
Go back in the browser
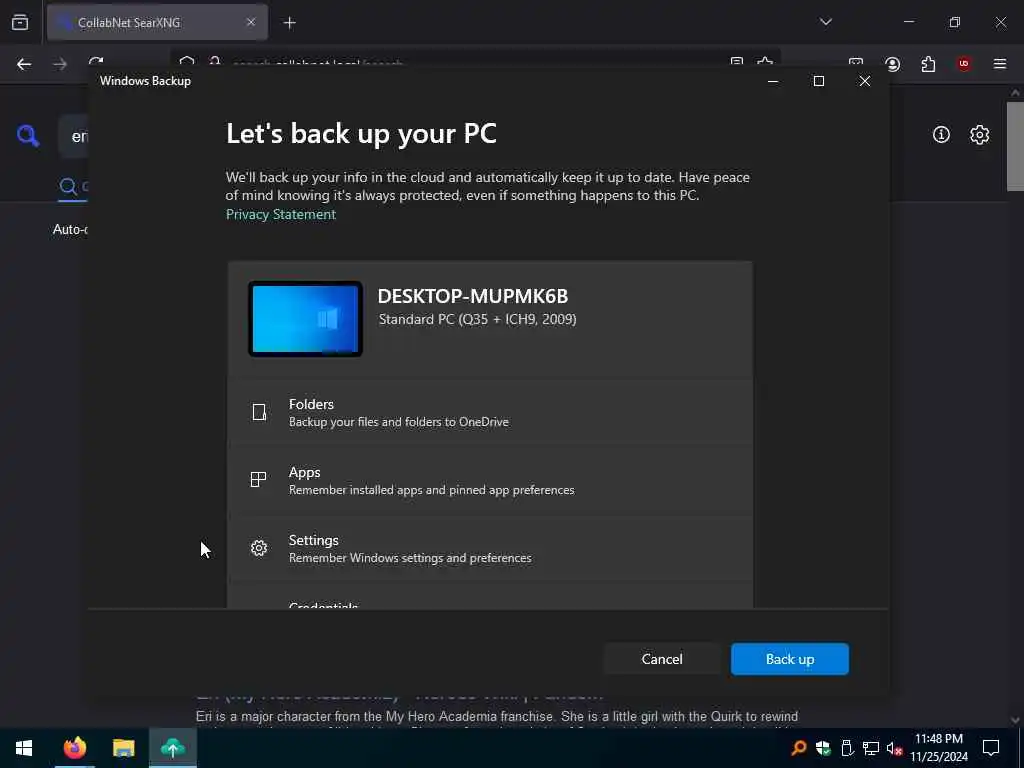coord(24,64)
